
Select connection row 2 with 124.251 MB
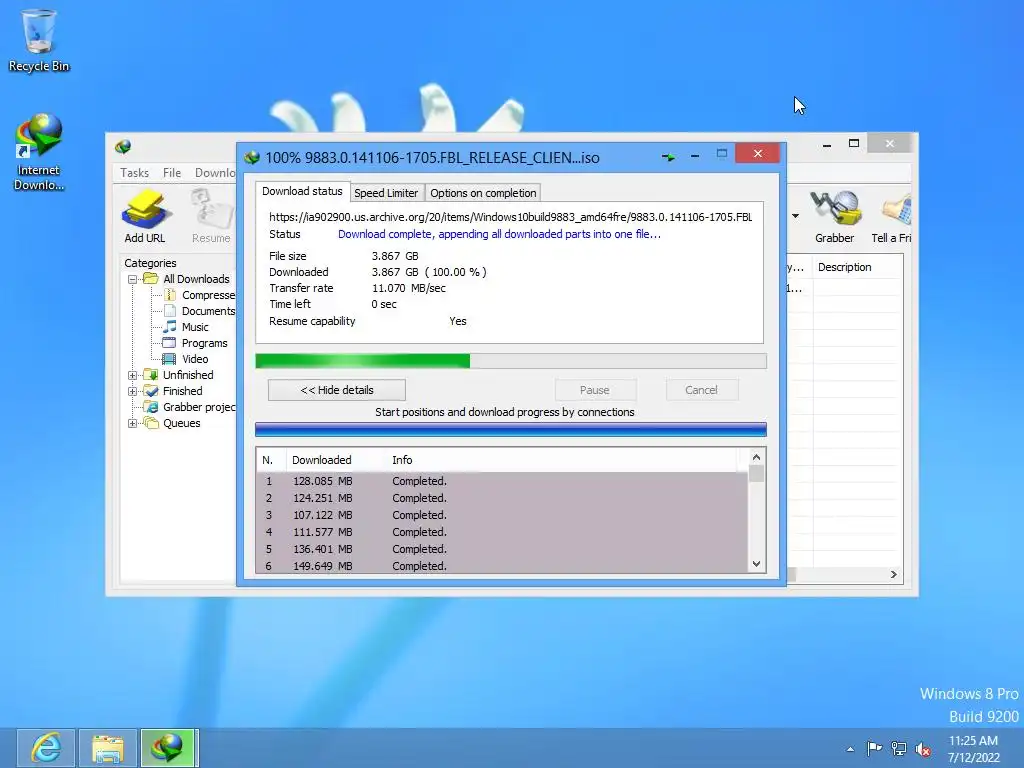click(x=502, y=498)
